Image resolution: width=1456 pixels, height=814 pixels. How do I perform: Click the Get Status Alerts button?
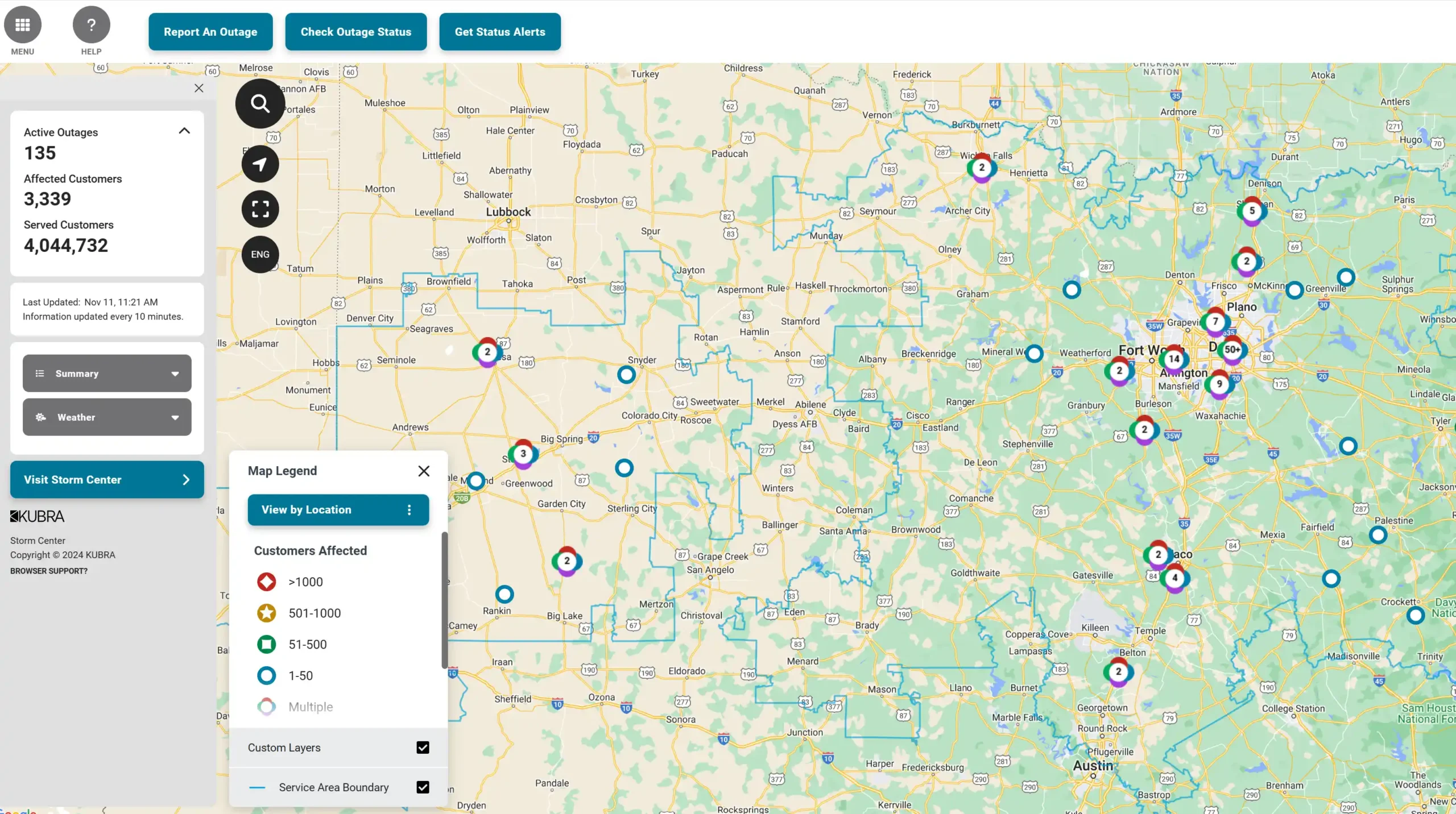[x=500, y=31]
